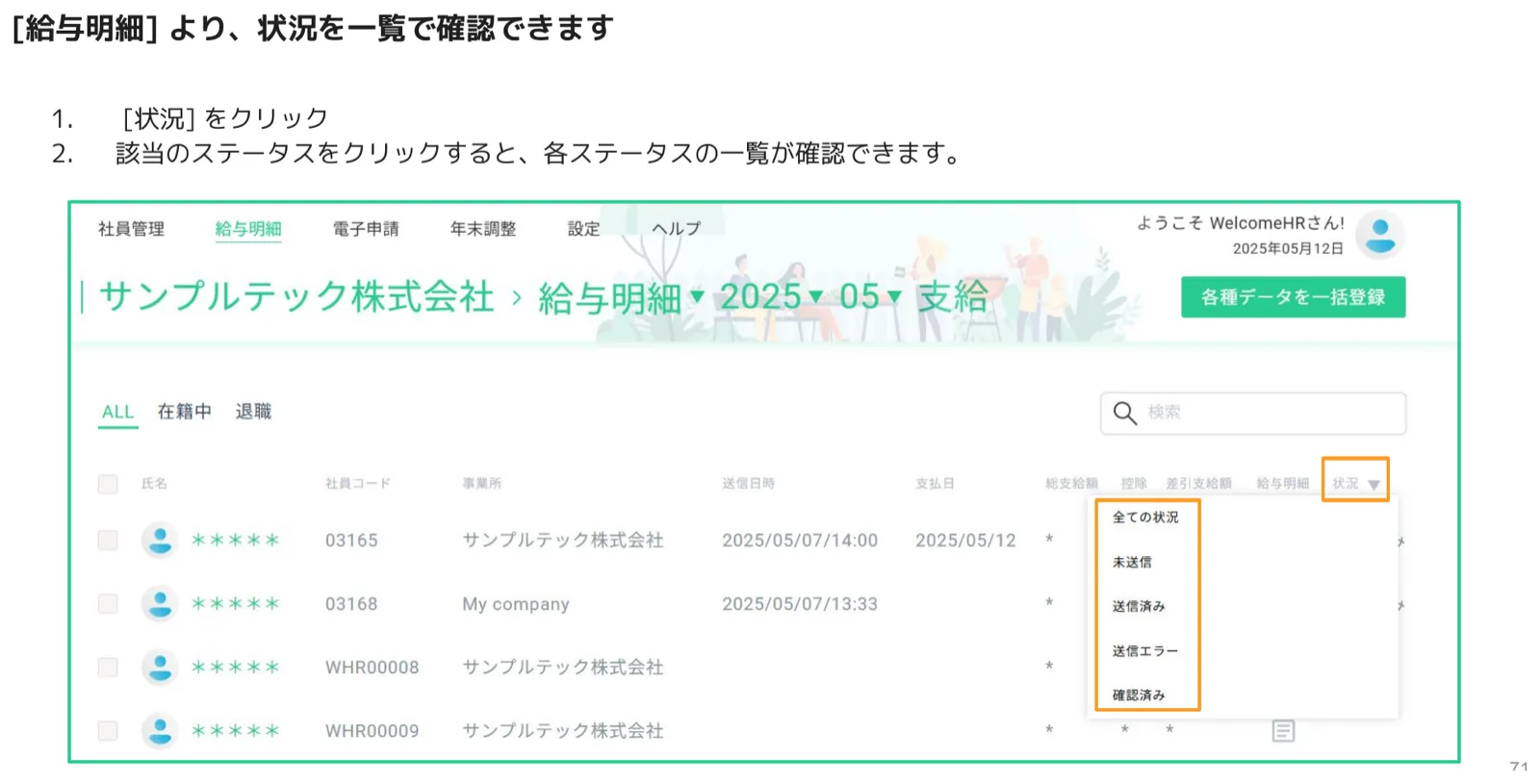Viewport: 1540px width, 784px height.
Task: Click employee code WHR00009
Action: click(x=372, y=731)
